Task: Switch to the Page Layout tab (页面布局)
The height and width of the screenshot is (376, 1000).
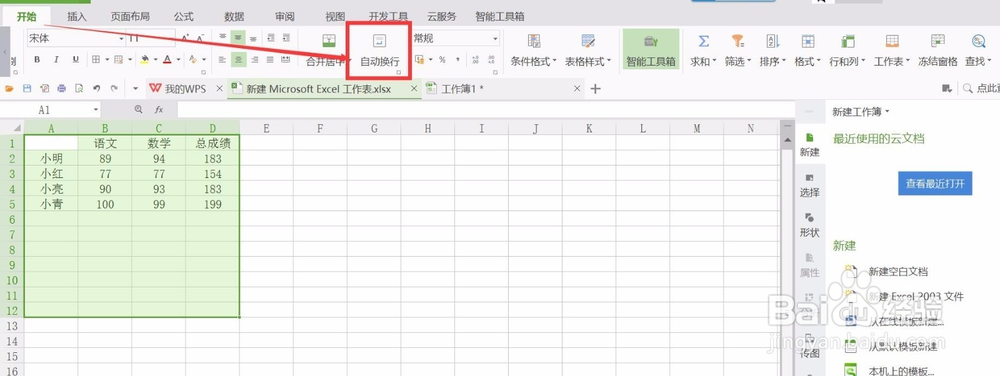Action: click(x=130, y=17)
